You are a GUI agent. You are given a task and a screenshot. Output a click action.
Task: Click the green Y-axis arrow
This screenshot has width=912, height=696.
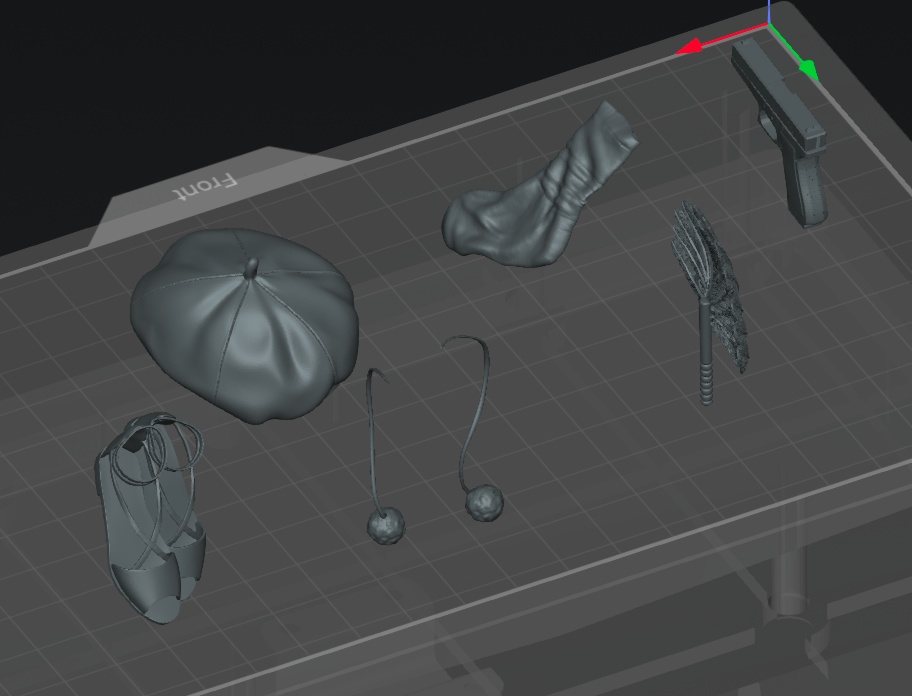810,70
